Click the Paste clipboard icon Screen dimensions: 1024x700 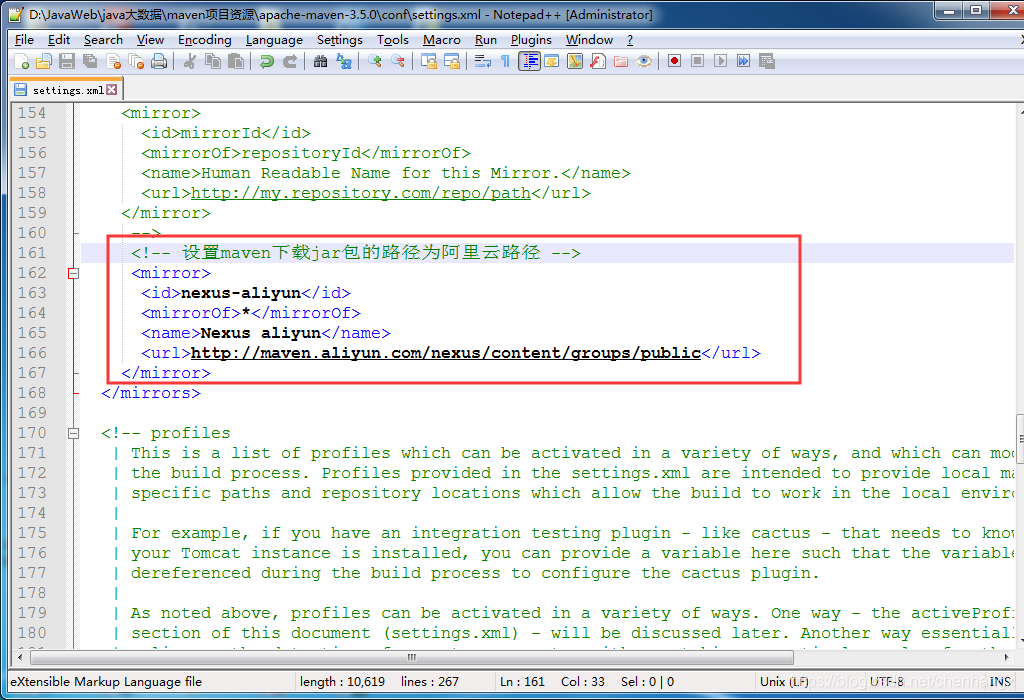coord(236,61)
